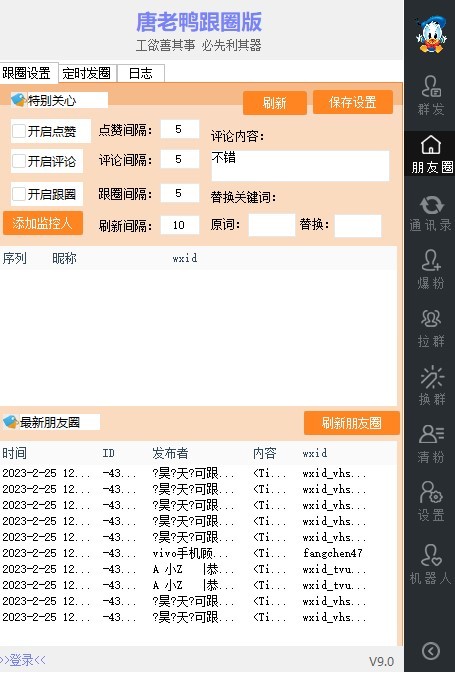Click the 保存设置 button
Screen dimensions: 455x675
tap(353, 102)
